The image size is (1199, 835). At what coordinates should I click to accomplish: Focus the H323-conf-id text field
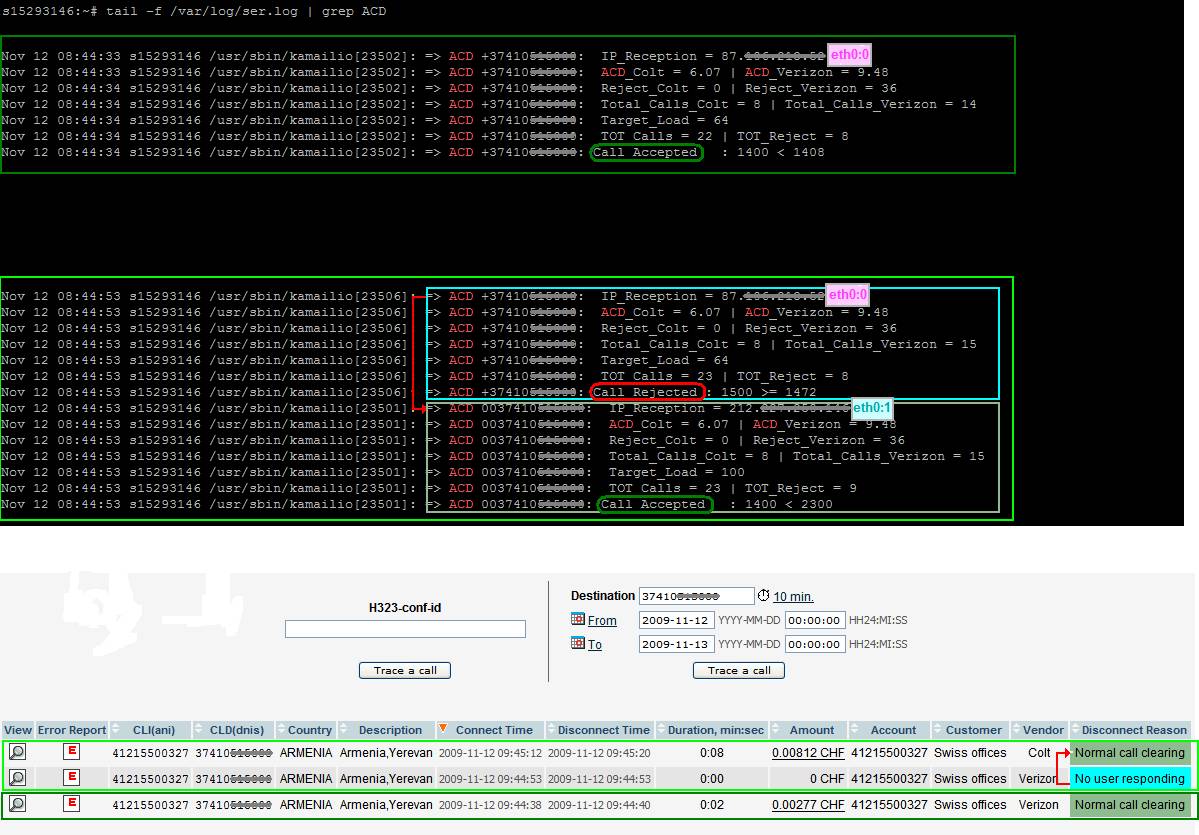[x=405, y=629]
